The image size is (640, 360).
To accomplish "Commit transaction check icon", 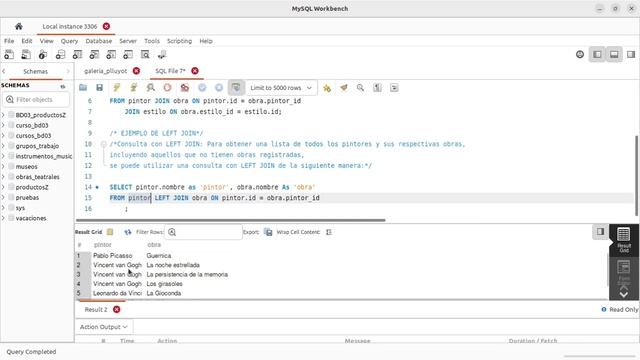I will click(202, 88).
